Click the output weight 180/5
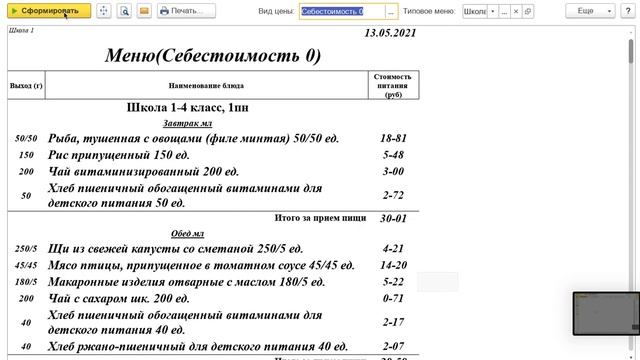This screenshot has height=360, width=640. 26,282
